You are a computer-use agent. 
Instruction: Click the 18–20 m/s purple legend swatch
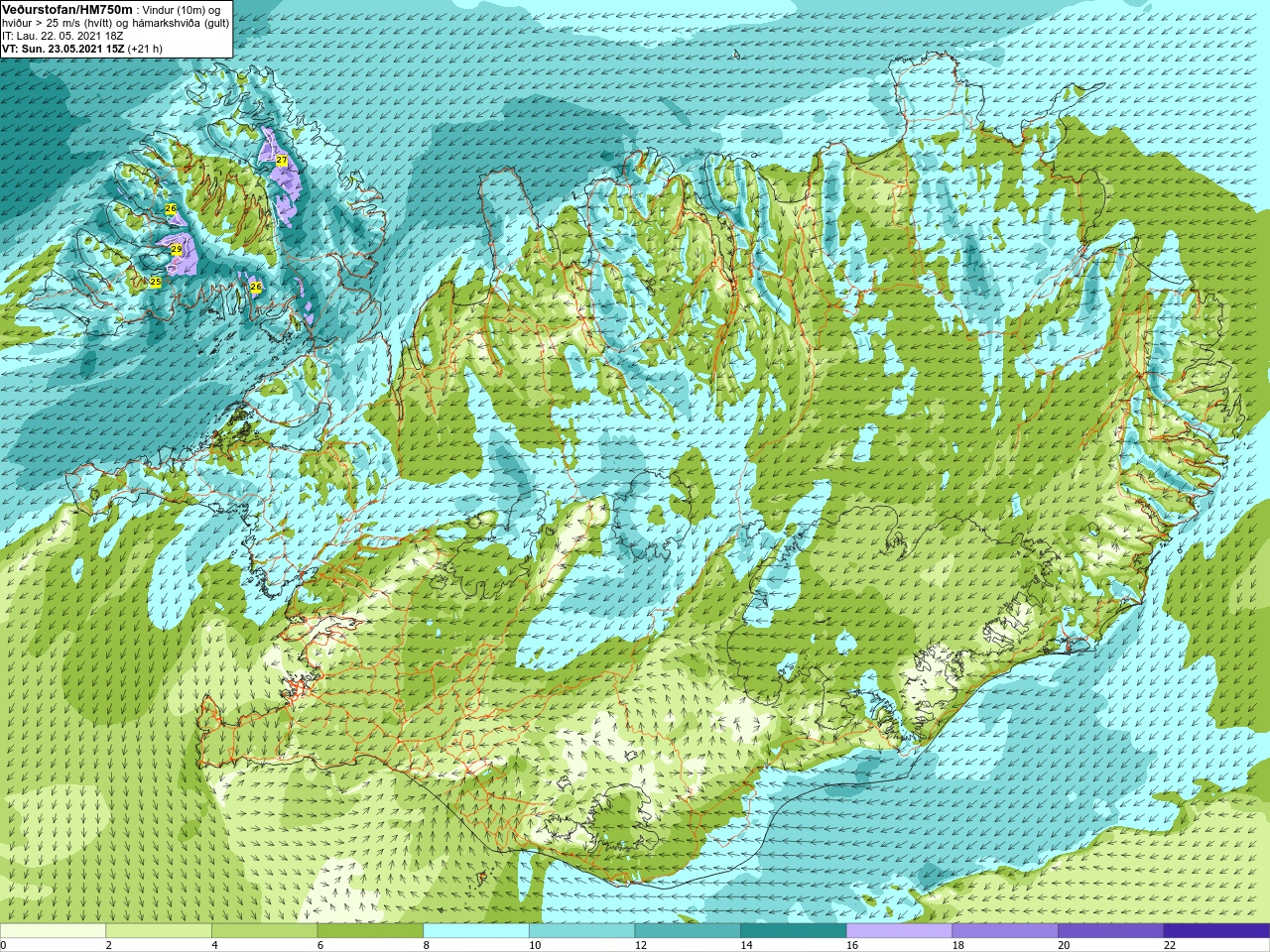(x=1005, y=931)
